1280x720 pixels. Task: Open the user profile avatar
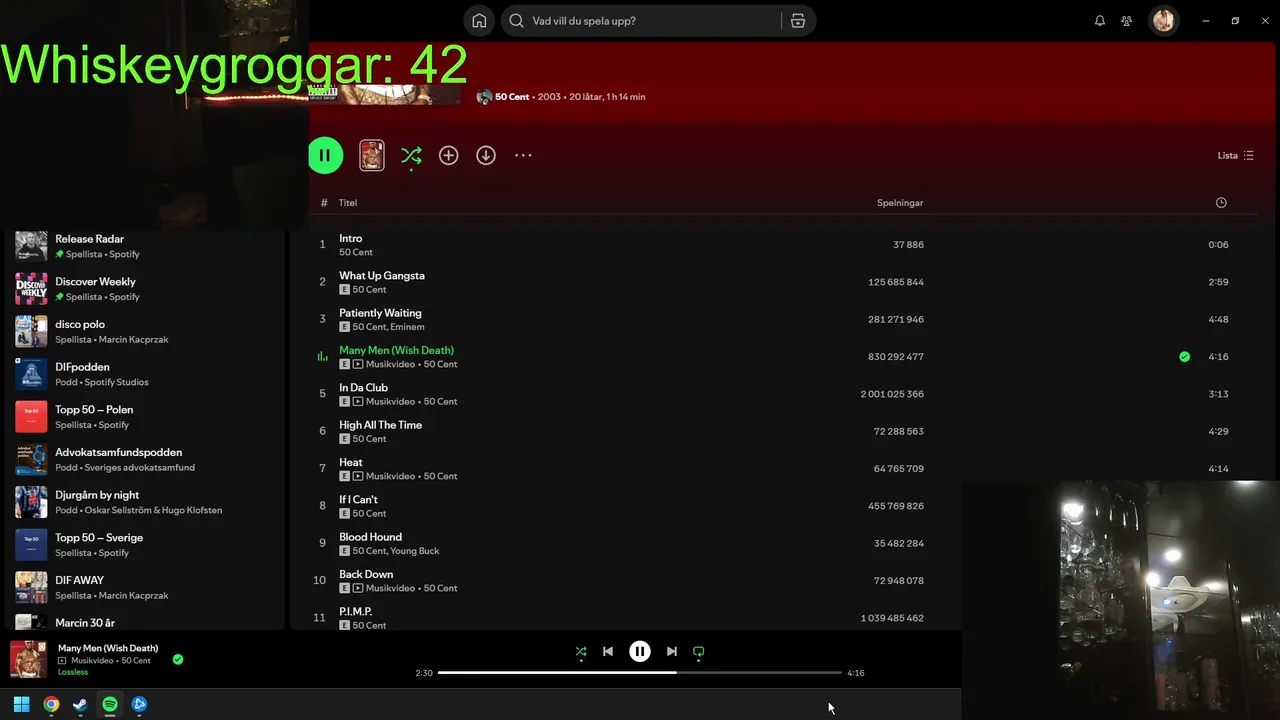(1163, 21)
